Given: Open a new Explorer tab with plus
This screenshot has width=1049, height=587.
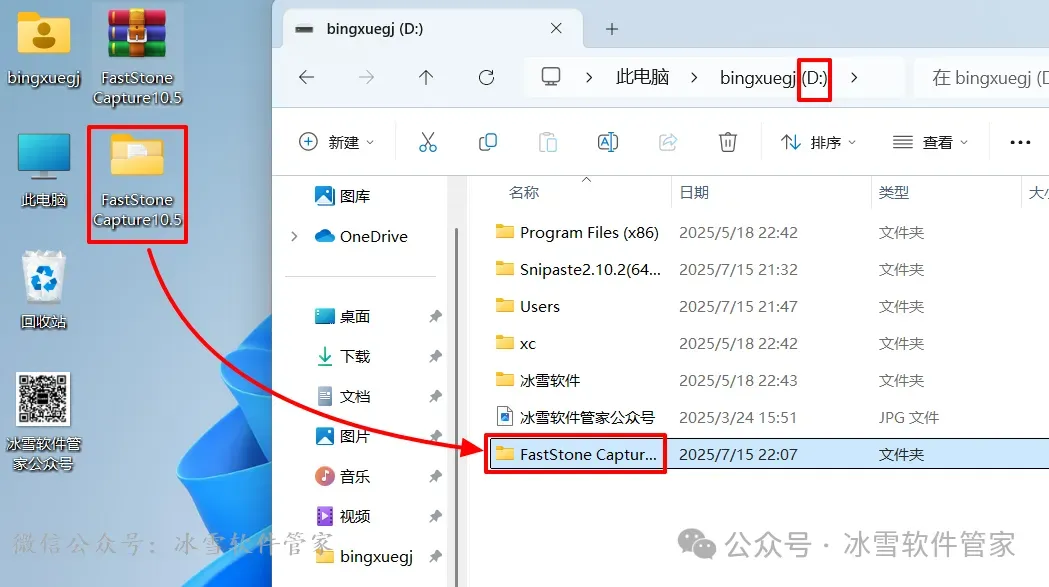Looking at the screenshot, I should click(611, 29).
